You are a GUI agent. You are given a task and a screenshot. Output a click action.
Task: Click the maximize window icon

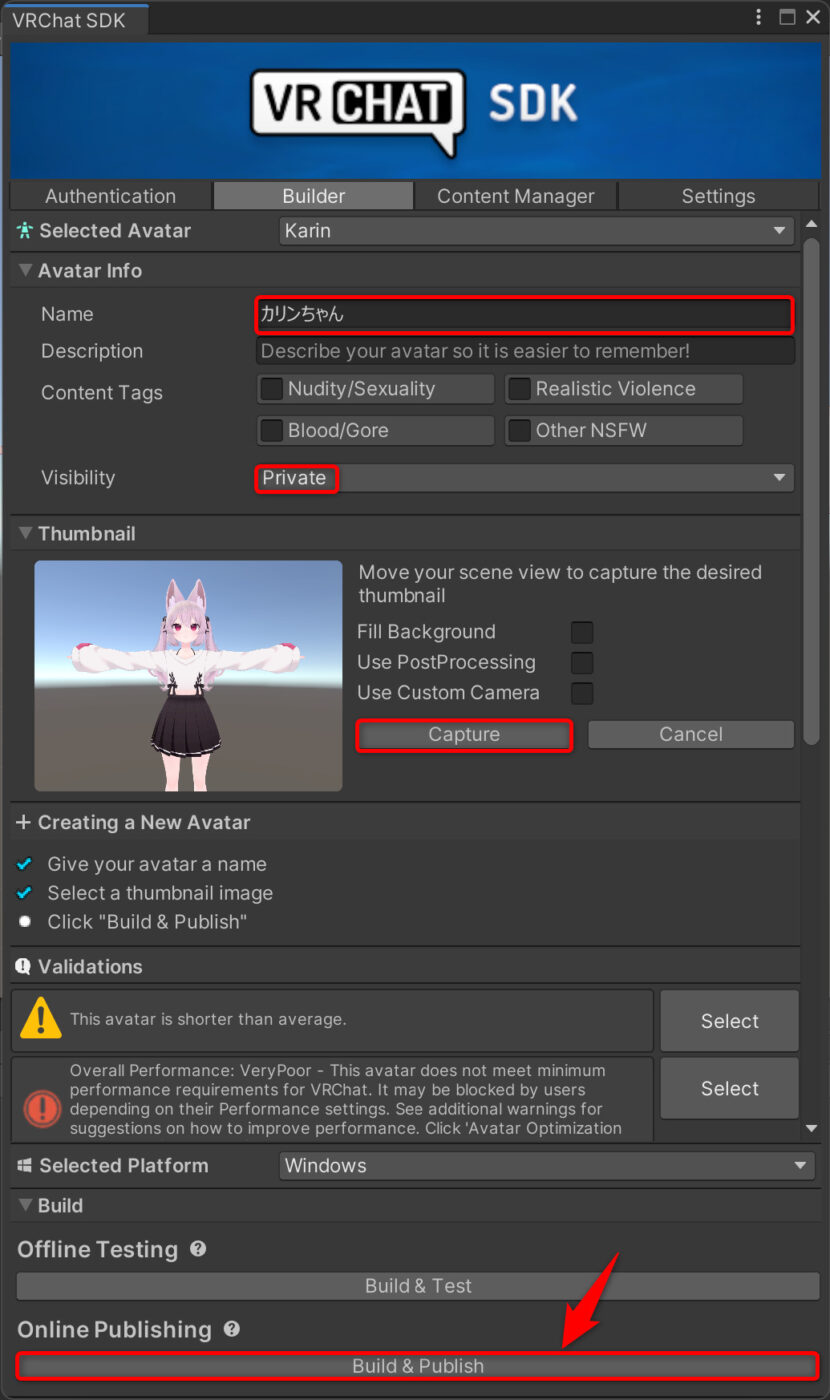(787, 18)
